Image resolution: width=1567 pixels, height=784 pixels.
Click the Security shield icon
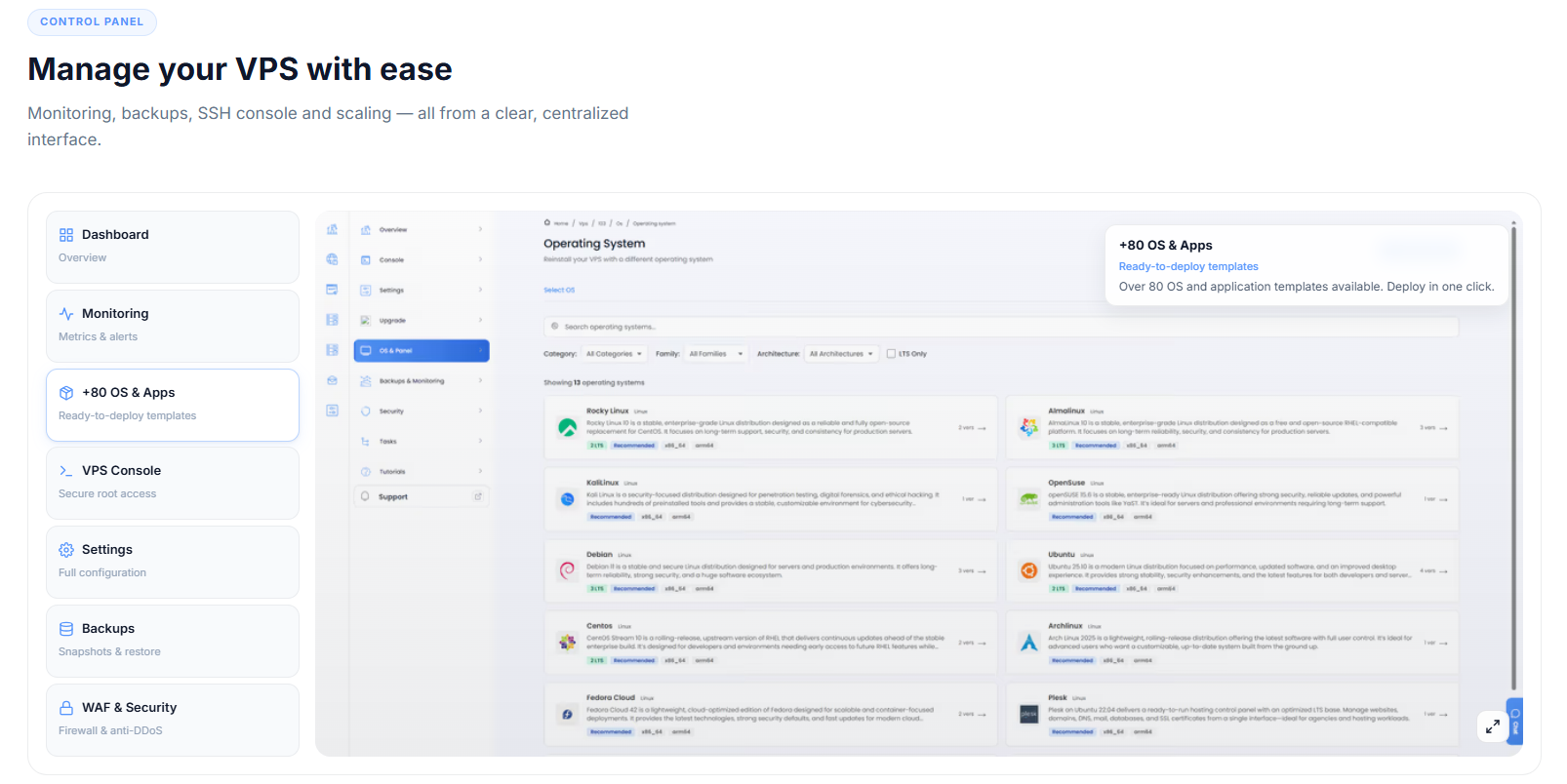click(366, 412)
